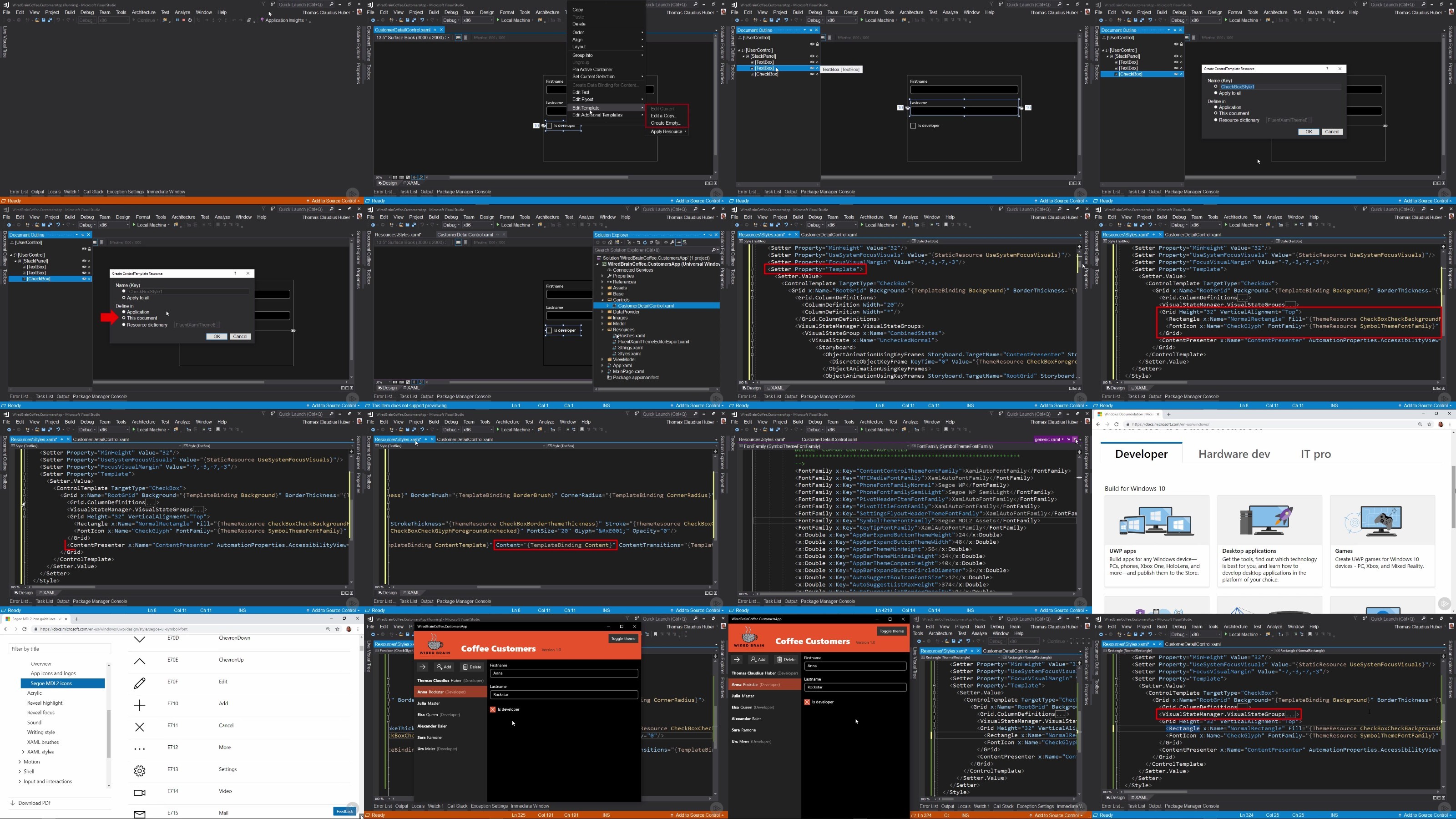Image resolution: width=1456 pixels, height=819 pixels.
Task: Select 'Application' radio in dialog with red arrow
Action: pos(124,312)
